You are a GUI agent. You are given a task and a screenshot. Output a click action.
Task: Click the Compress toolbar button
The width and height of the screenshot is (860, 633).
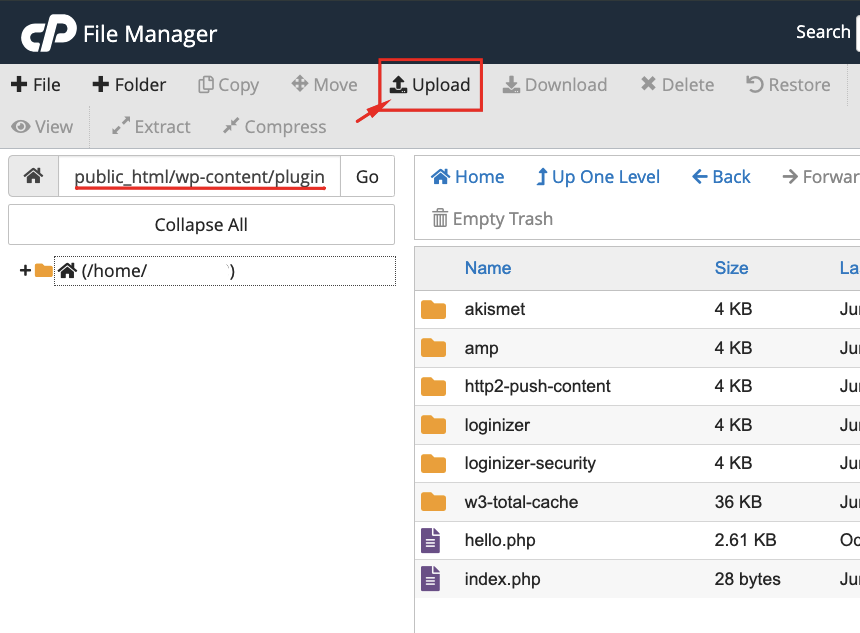tap(275, 127)
